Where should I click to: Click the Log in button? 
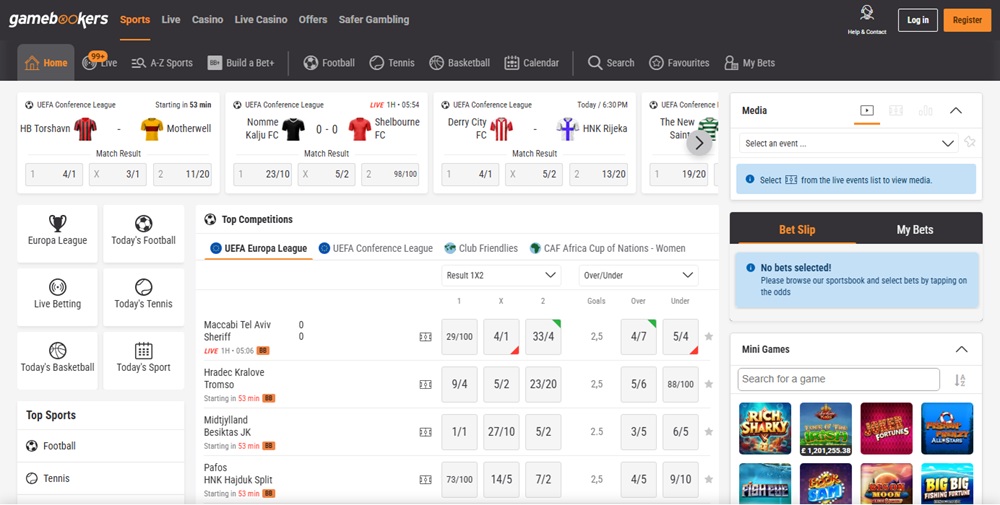pos(918,20)
